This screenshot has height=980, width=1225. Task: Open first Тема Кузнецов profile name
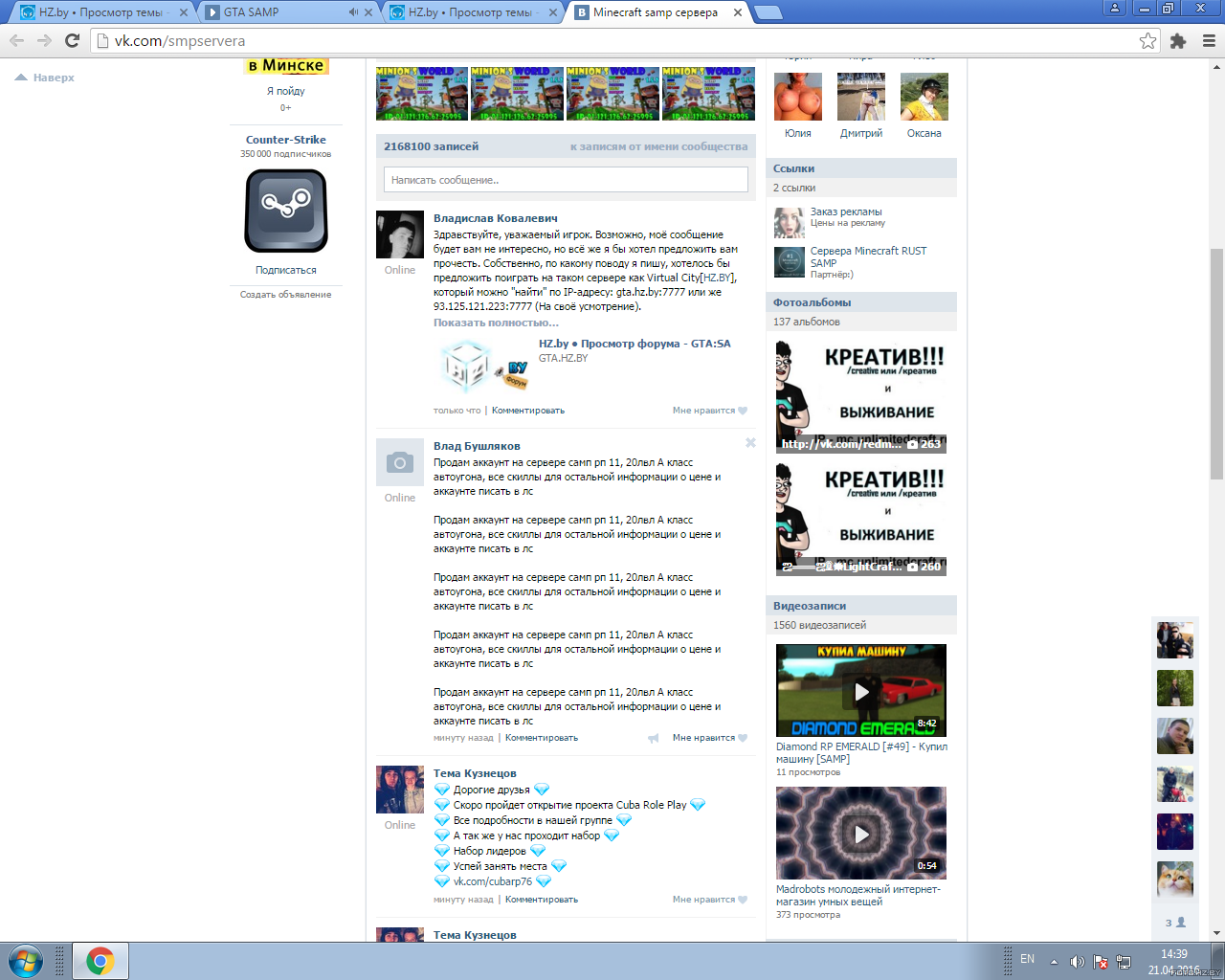(x=475, y=773)
